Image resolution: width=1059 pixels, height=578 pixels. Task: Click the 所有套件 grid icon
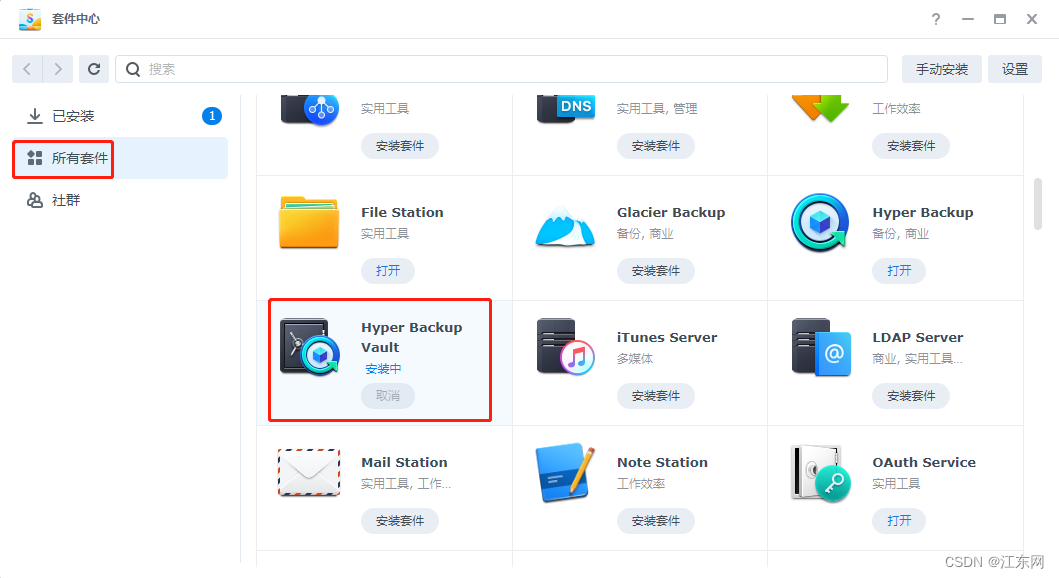[x=34, y=158]
